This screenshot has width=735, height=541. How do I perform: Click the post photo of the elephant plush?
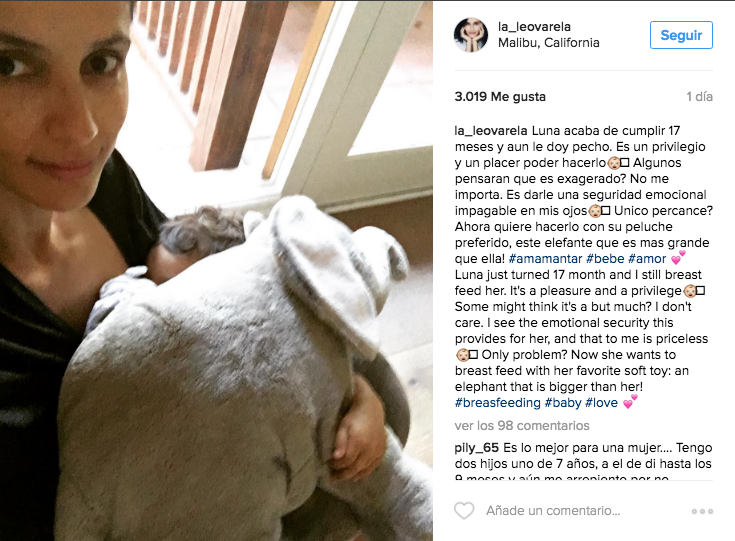point(216,270)
